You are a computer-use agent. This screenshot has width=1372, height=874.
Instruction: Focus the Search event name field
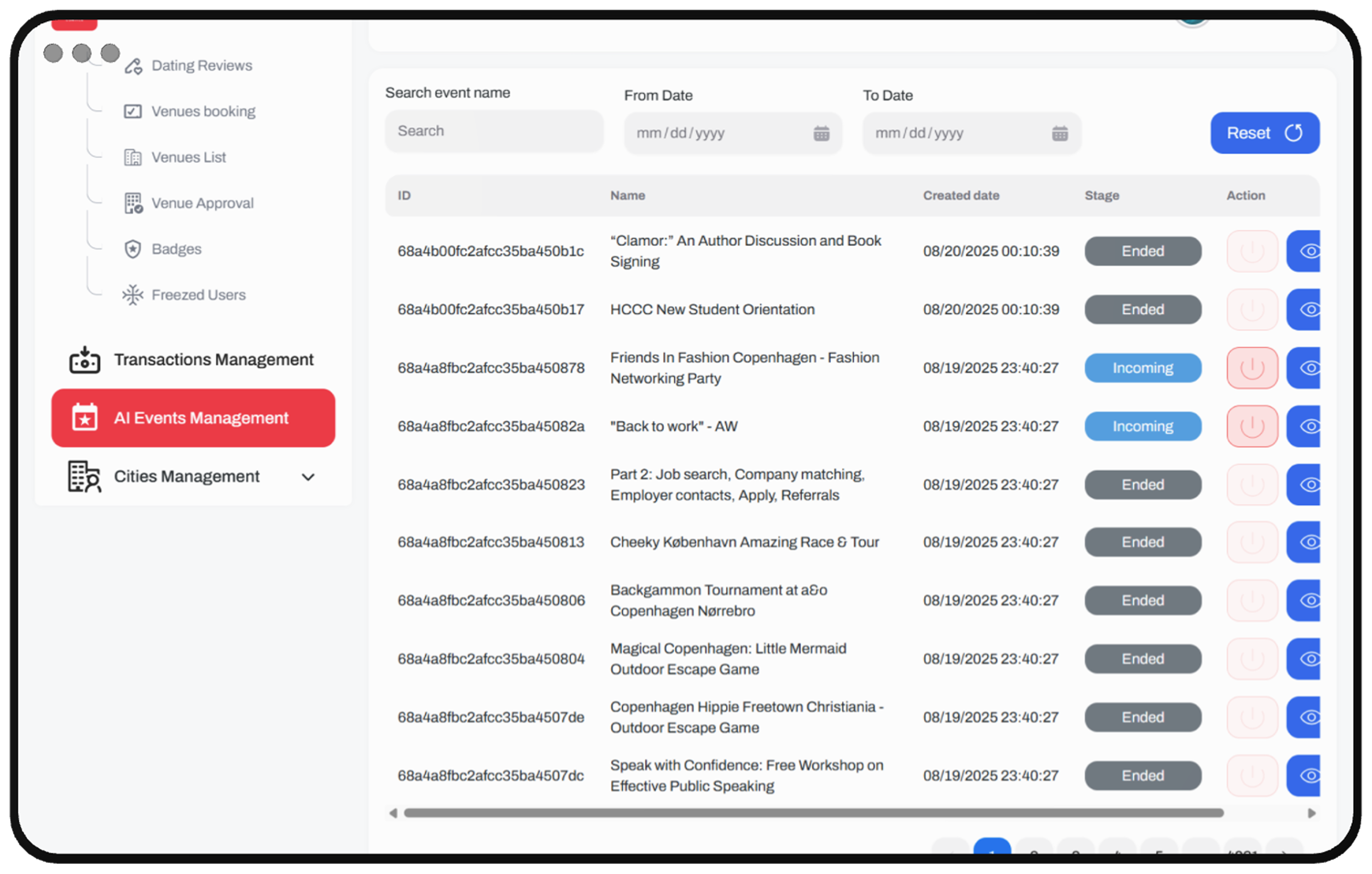pyautogui.click(x=494, y=131)
